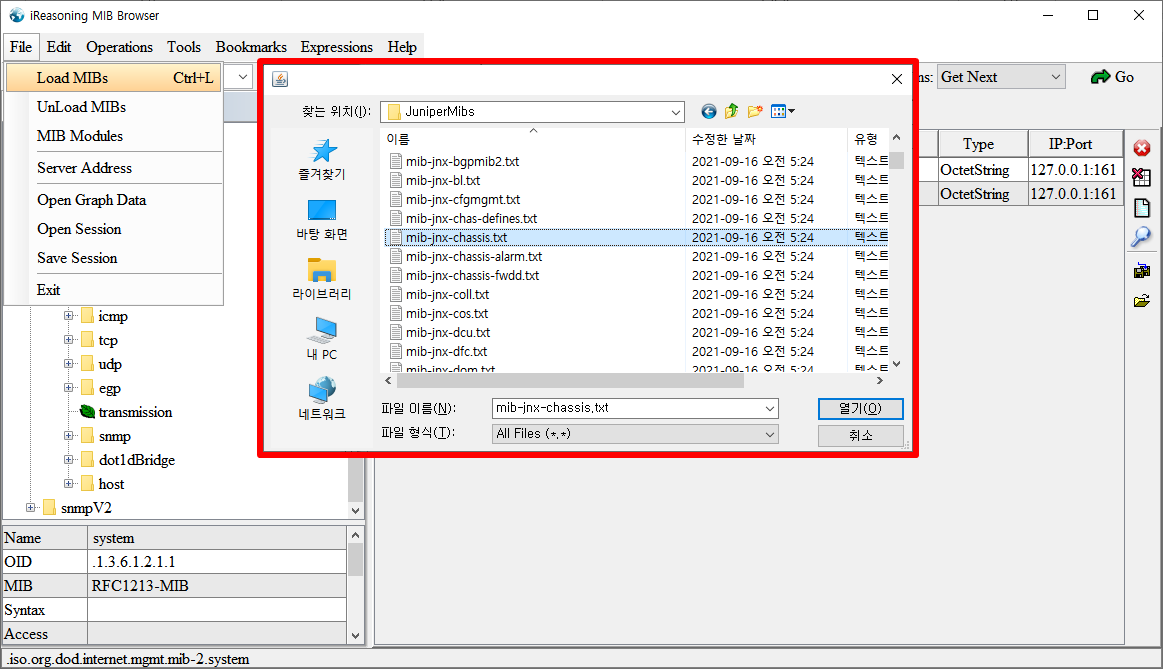
Task: Click MIB tree scrollbar down arrow
Action: point(355,510)
